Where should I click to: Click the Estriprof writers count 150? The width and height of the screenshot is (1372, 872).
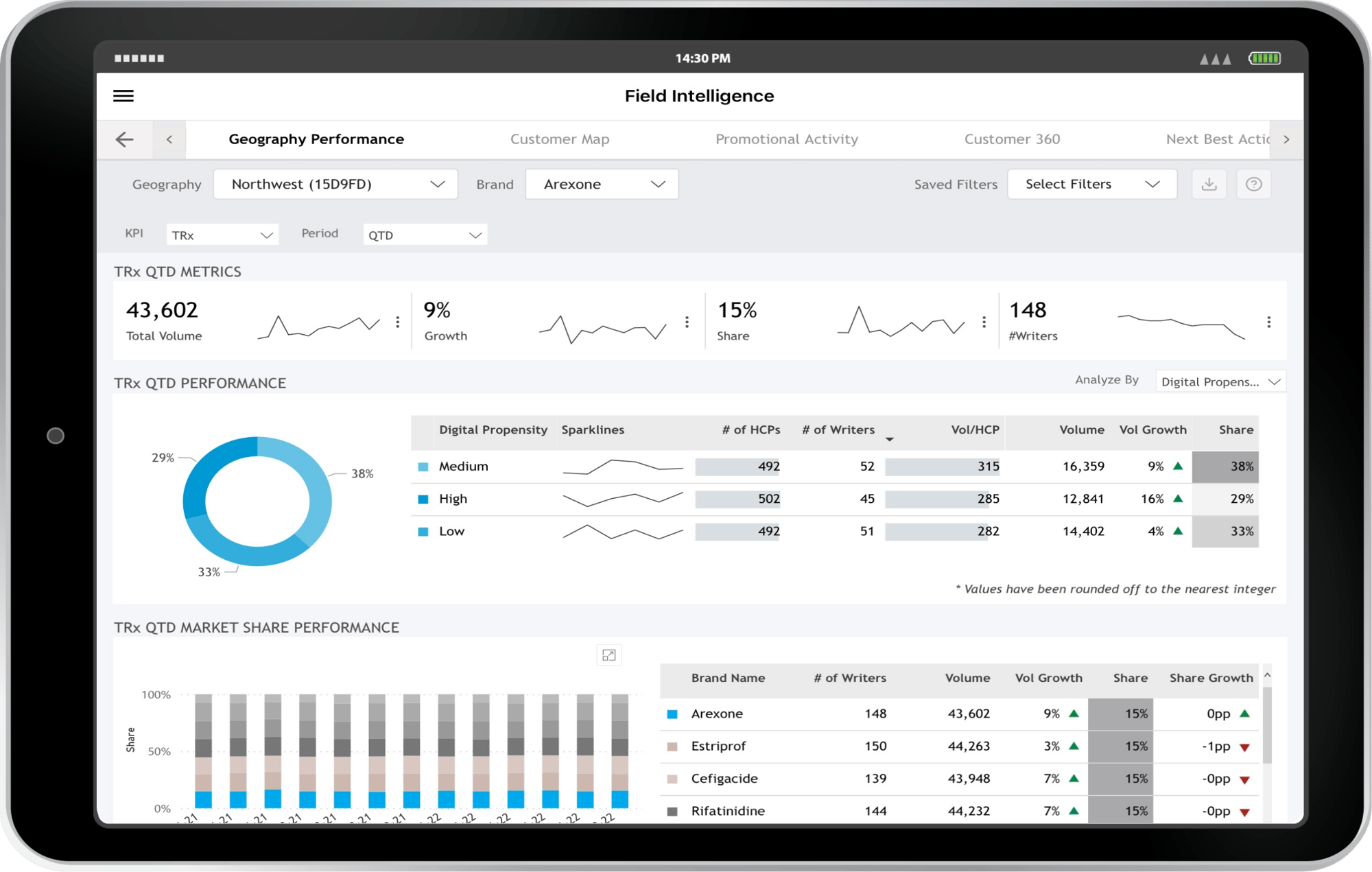pyautogui.click(x=875, y=746)
